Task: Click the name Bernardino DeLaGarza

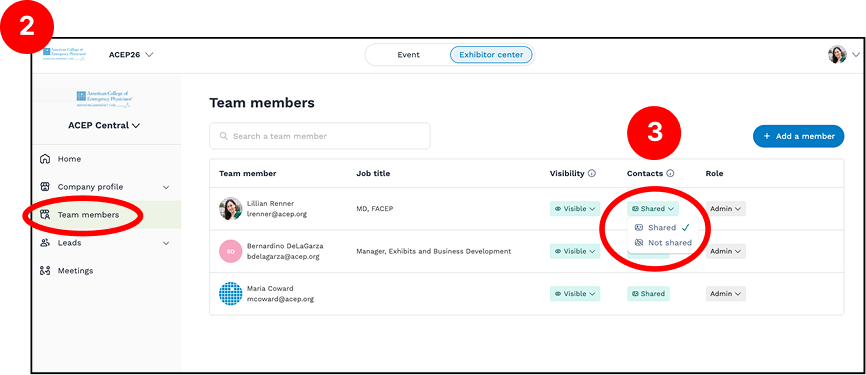Action: click(x=285, y=246)
